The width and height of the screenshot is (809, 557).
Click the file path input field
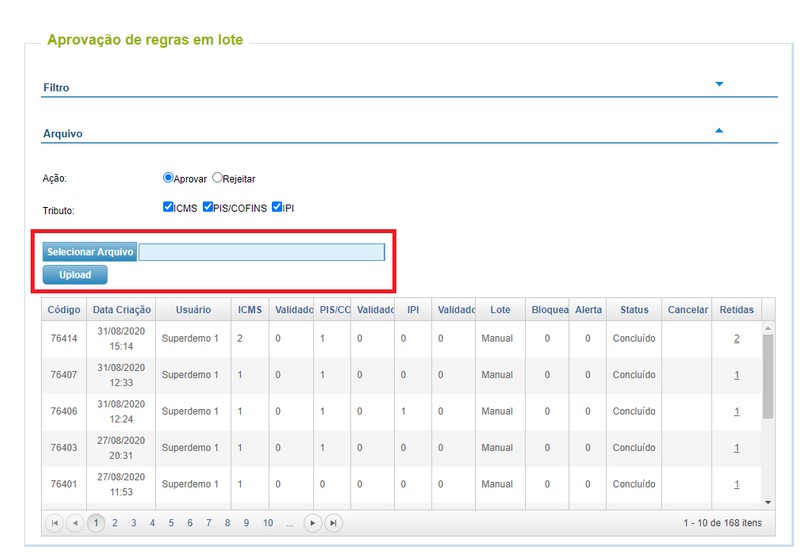click(262, 252)
